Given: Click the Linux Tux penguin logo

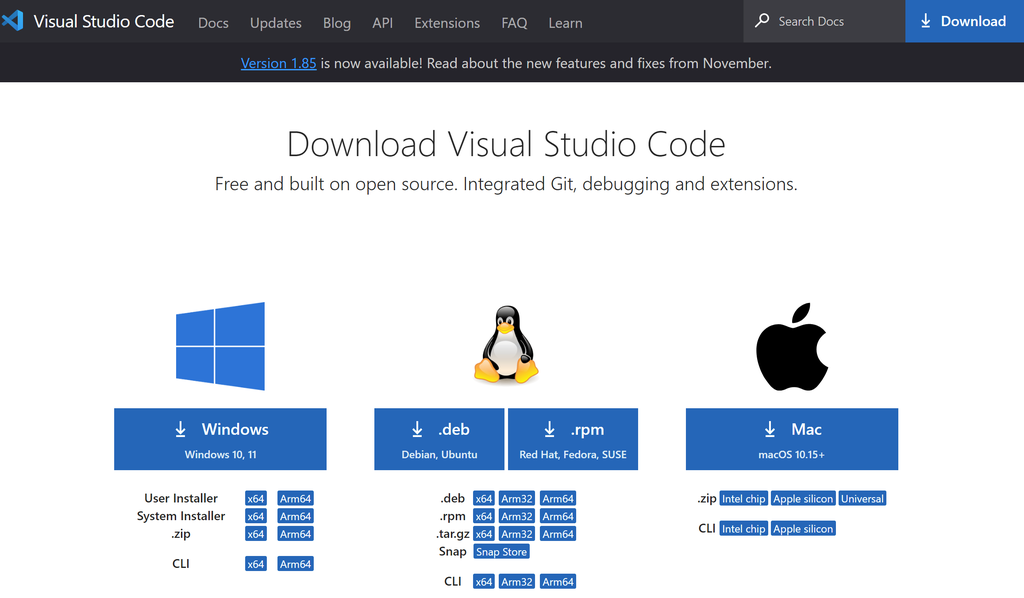Looking at the screenshot, I should 506,345.
